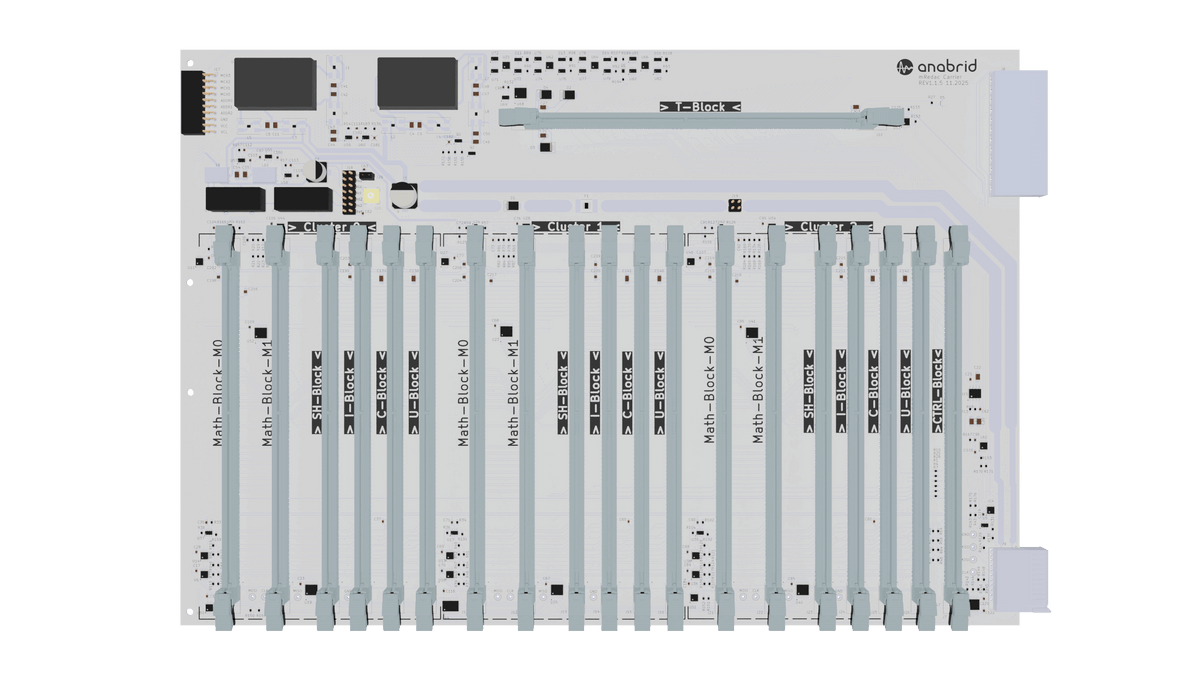Click the lower-right edge connector
The image size is (1200, 675).
pos(1020,578)
